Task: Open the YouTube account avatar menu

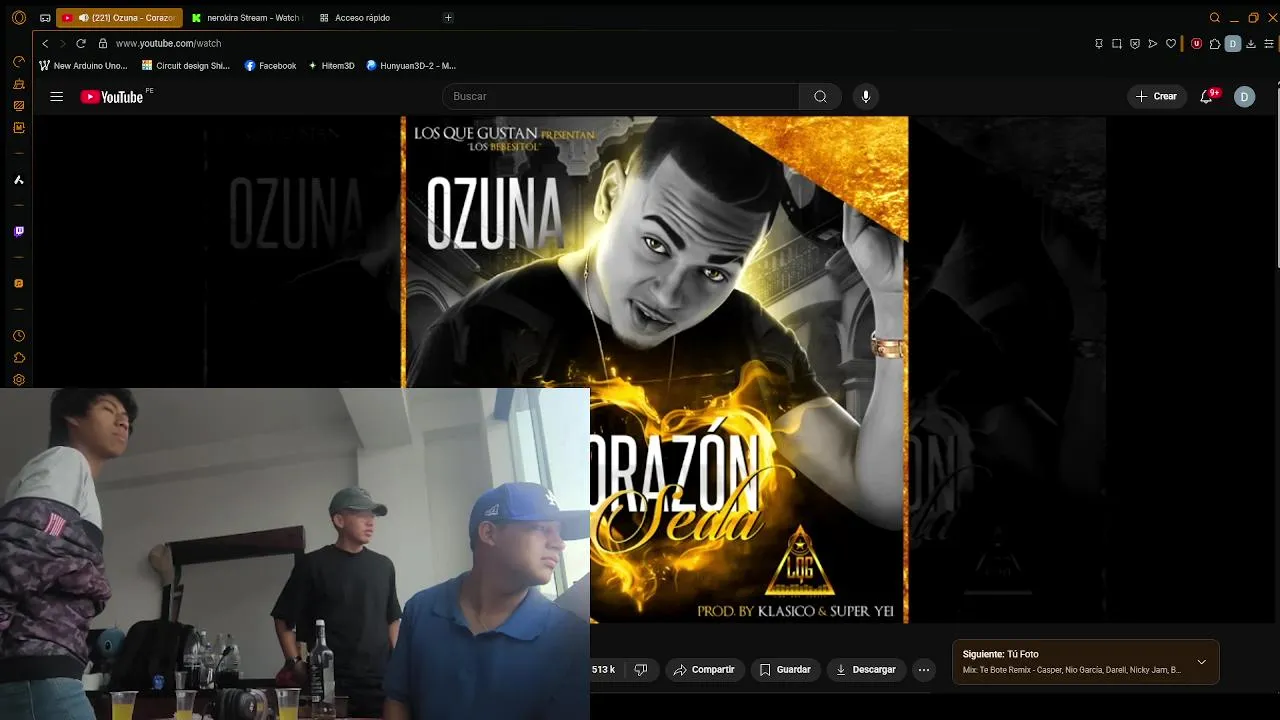Action: coord(1244,97)
